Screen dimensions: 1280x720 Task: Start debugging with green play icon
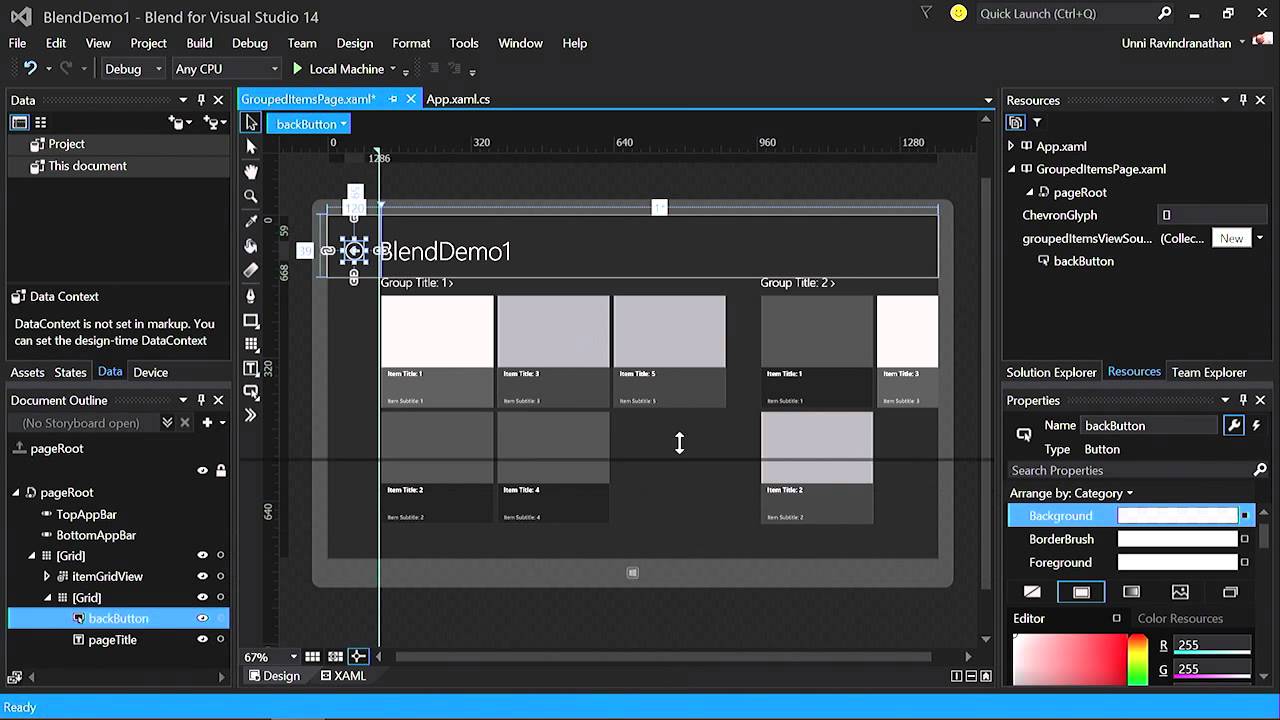(x=297, y=69)
